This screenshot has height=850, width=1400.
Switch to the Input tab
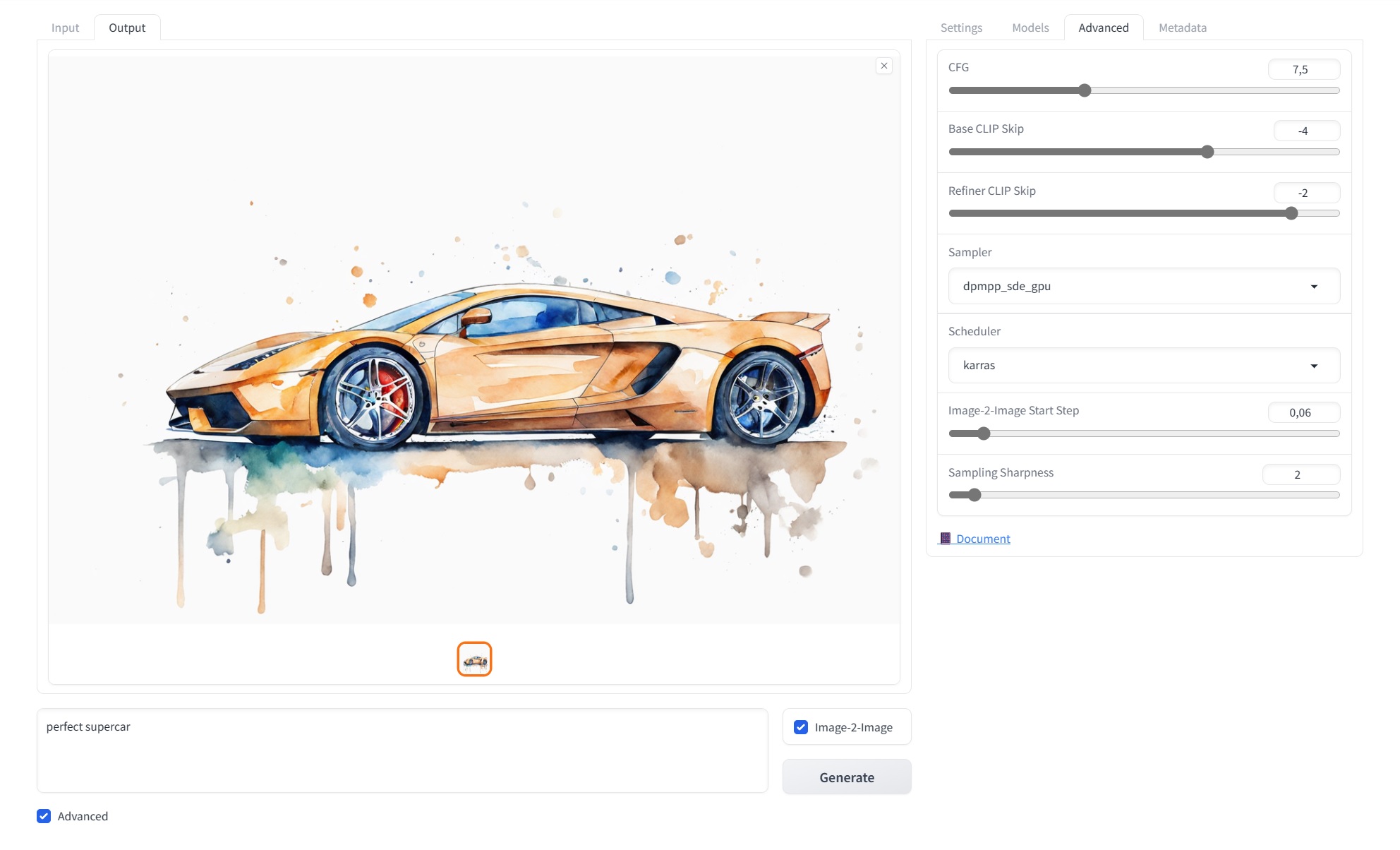pos(65,28)
